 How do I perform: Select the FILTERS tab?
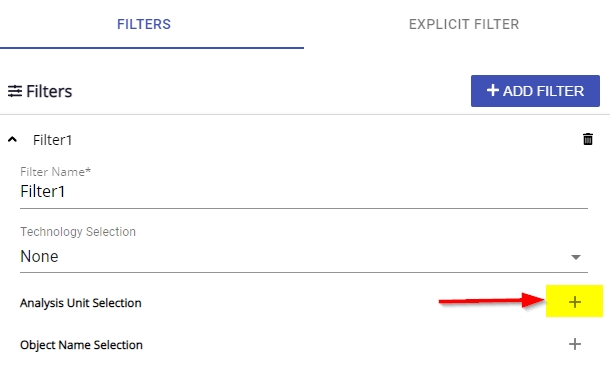point(144,24)
